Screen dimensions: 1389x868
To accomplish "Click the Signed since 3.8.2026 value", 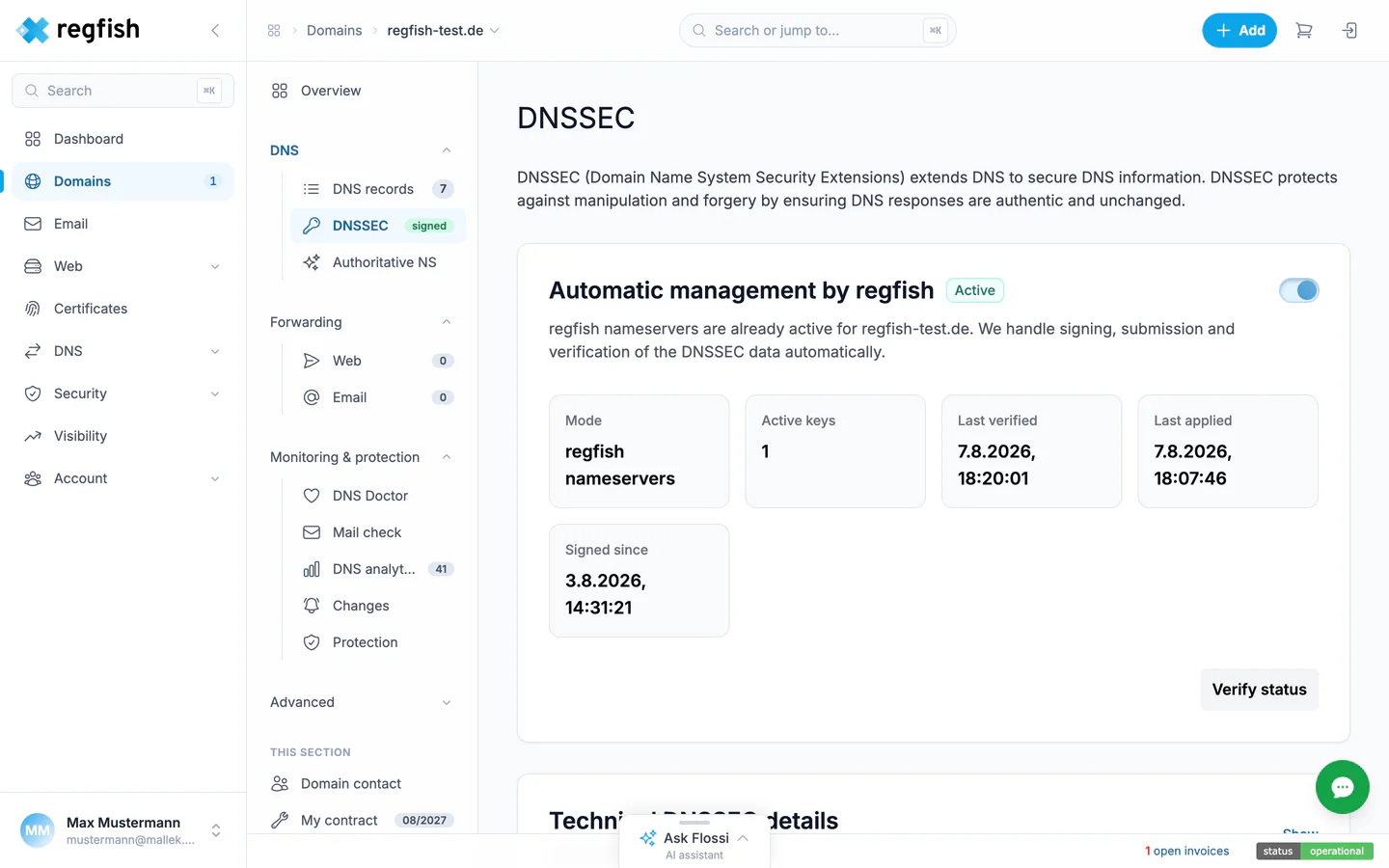I will [606, 594].
